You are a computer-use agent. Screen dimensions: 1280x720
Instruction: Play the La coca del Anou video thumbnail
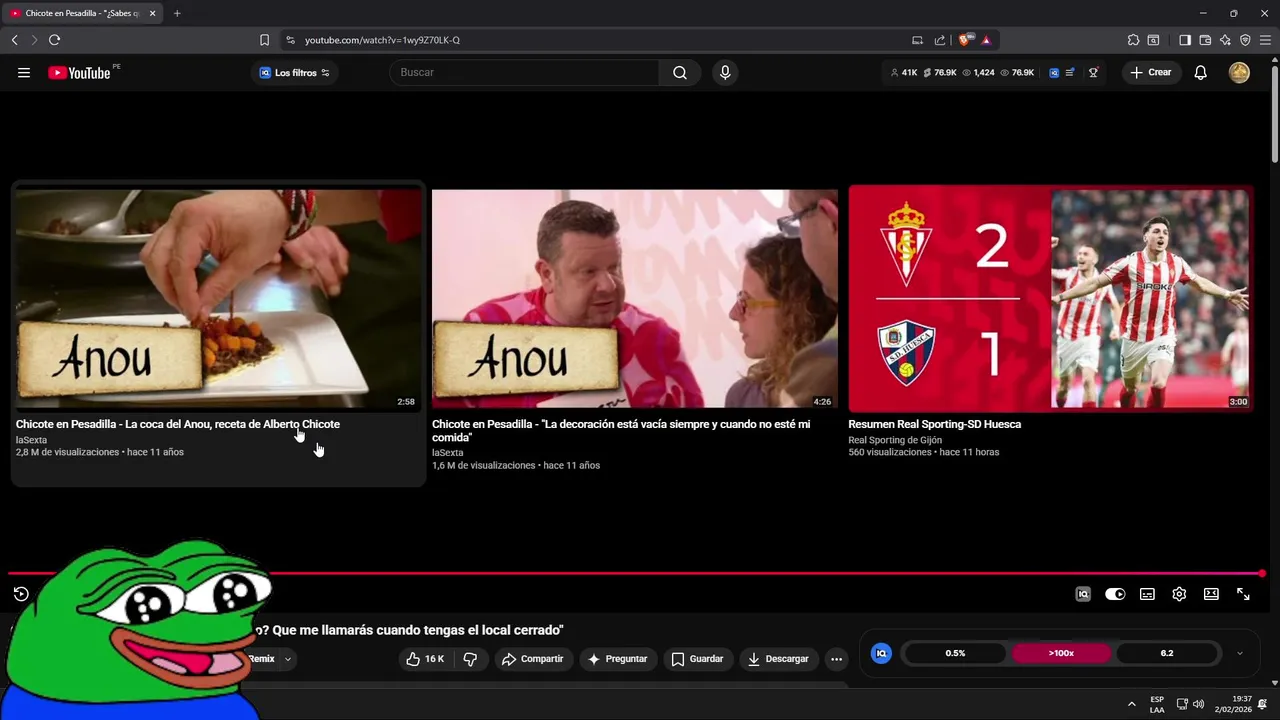(219, 299)
